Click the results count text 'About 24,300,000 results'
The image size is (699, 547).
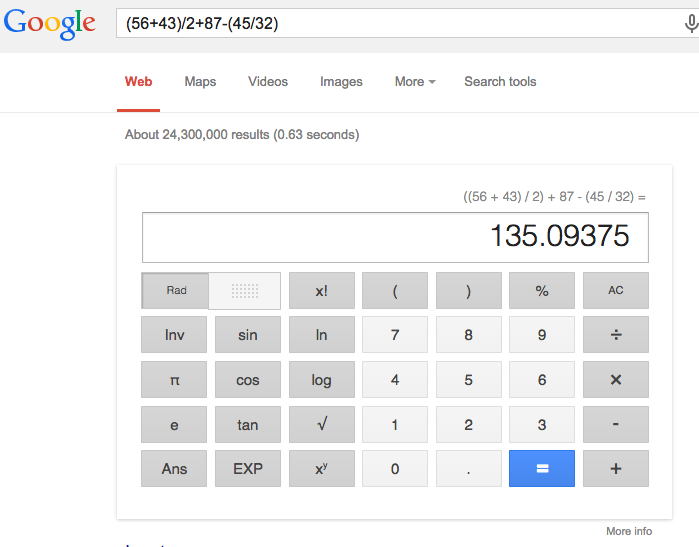tap(197, 135)
